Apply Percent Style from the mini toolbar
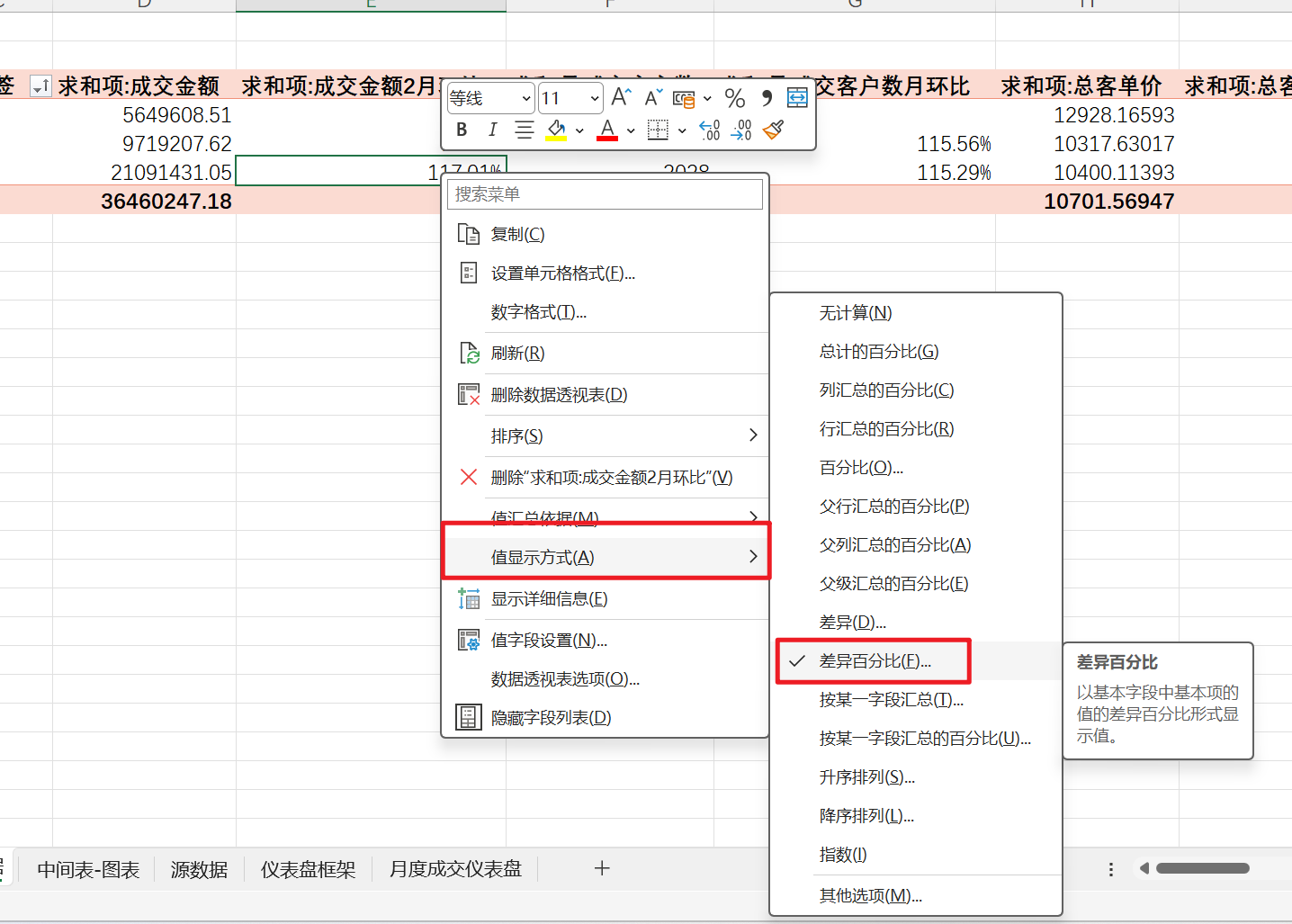The height and width of the screenshot is (924, 1292). 735,97
